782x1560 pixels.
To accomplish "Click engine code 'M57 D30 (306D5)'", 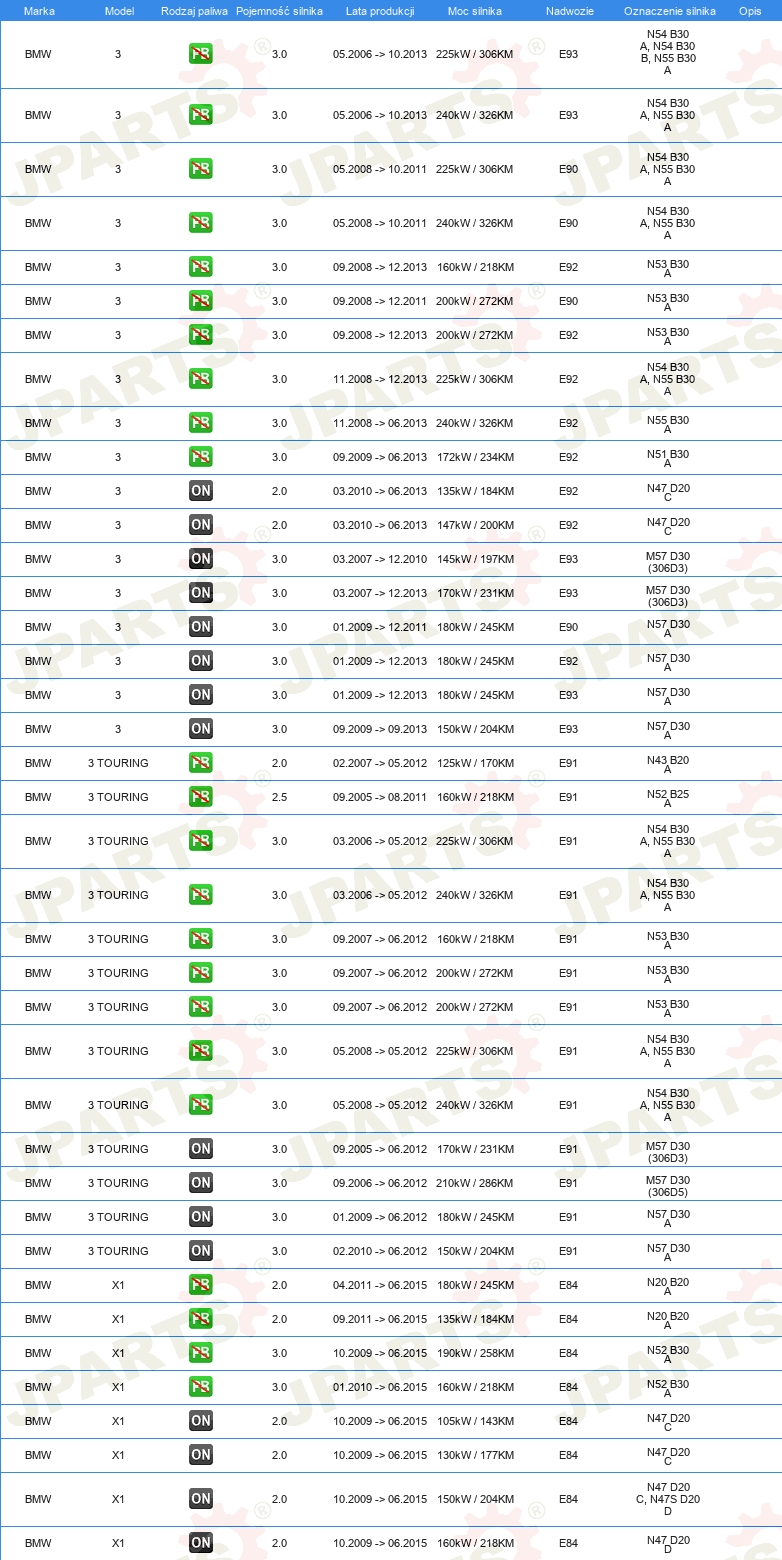I will point(668,1185).
